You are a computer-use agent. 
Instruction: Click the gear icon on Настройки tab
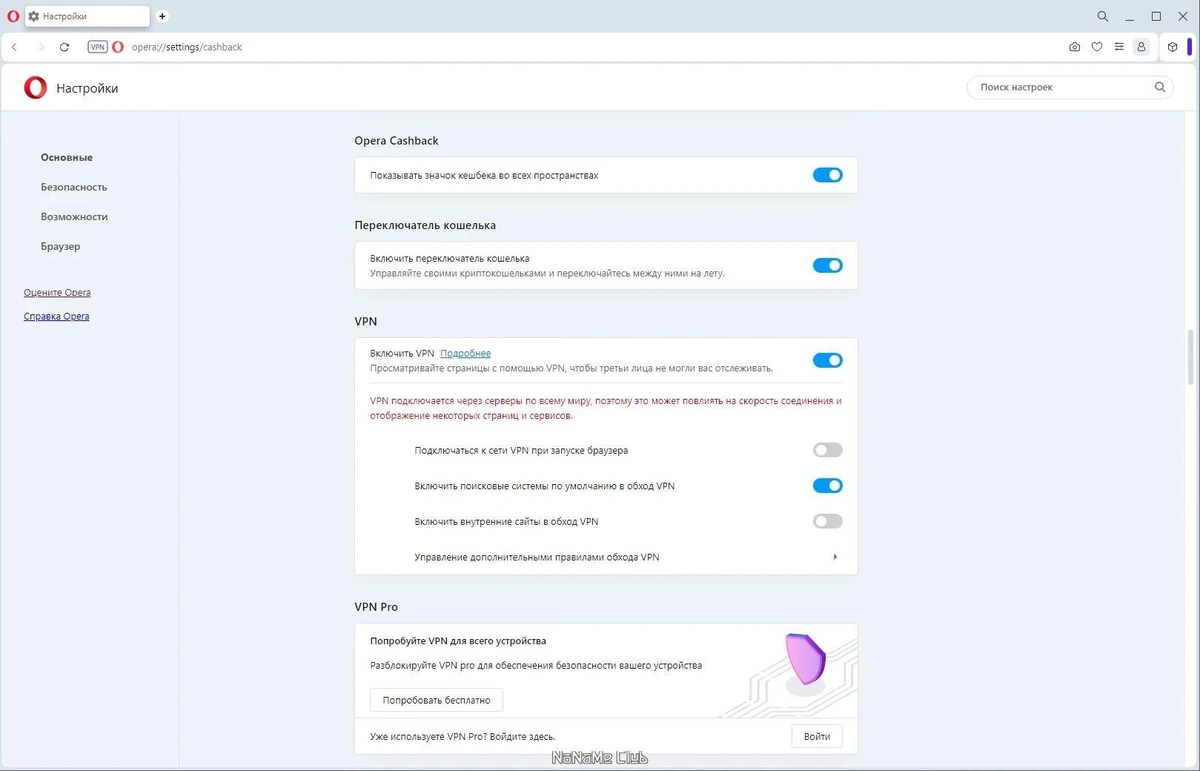(34, 16)
